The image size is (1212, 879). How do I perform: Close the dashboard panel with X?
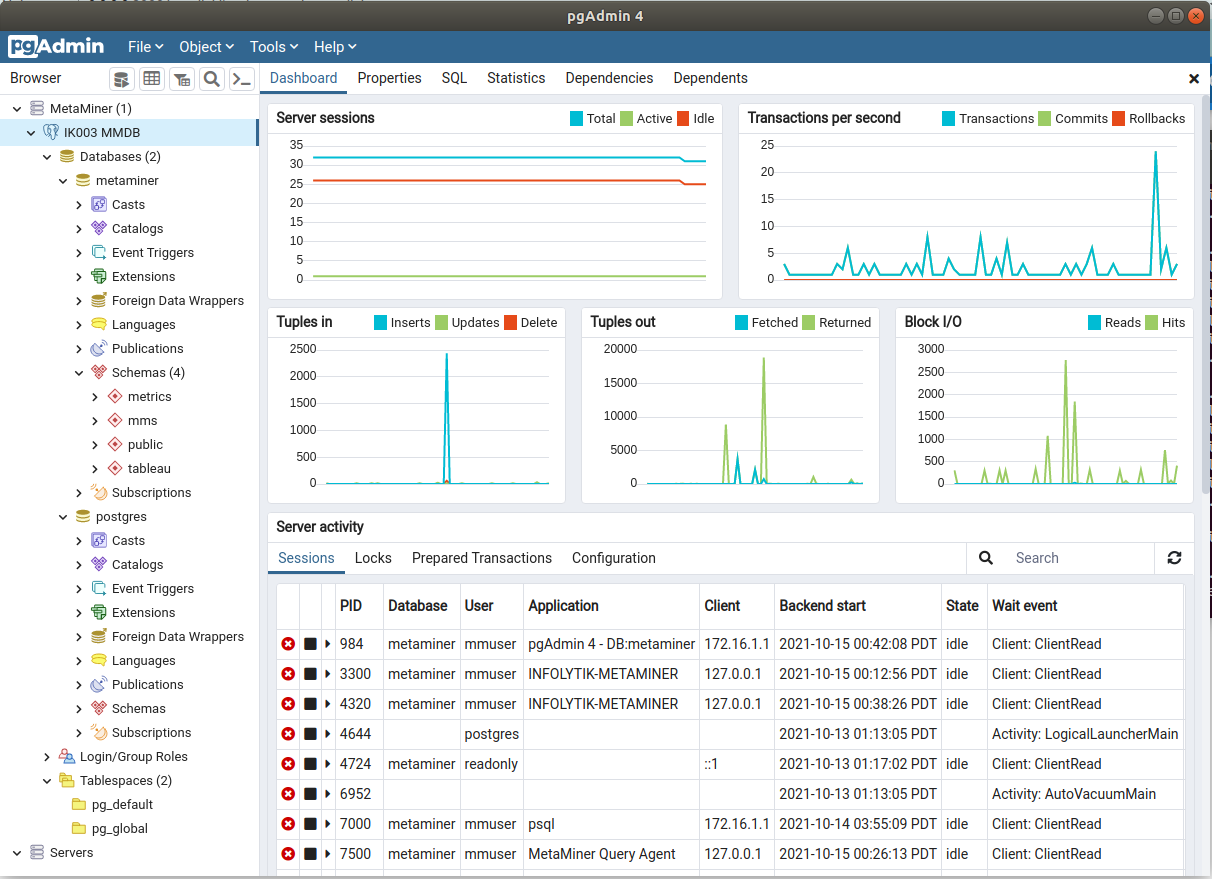pyautogui.click(x=1194, y=78)
